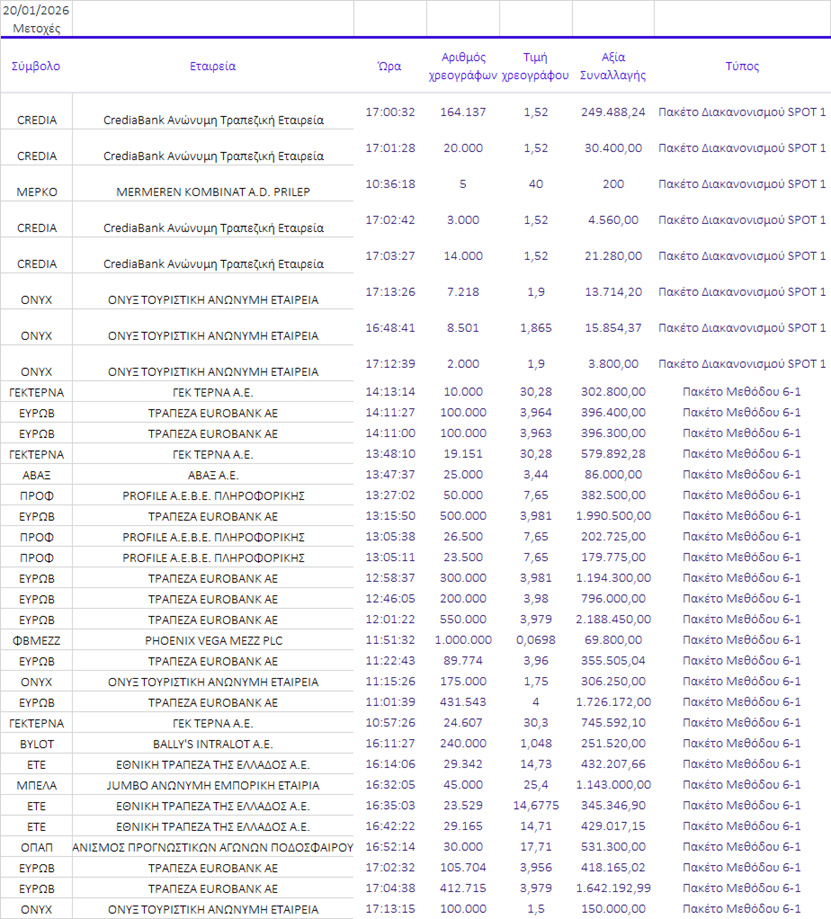The height and width of the screenshot is (919, 831).
Task: Click the ΜΠΕΛΑ symbol cell
Action: [36, 785]
